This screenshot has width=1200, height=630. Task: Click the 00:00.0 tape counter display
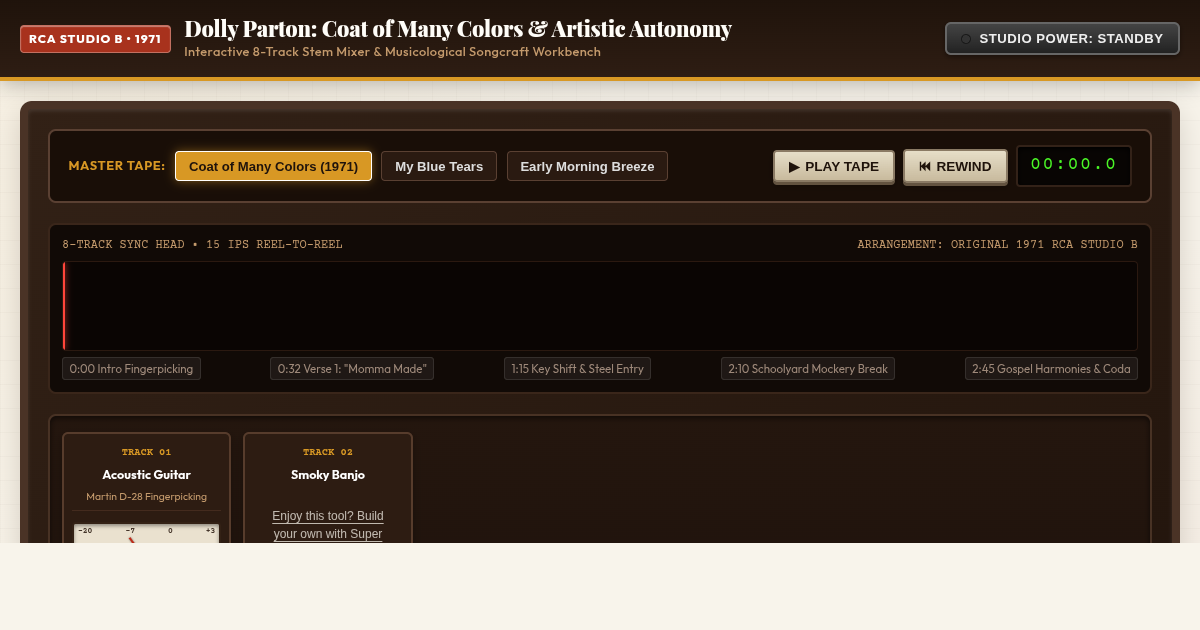tap(1074, 166)
